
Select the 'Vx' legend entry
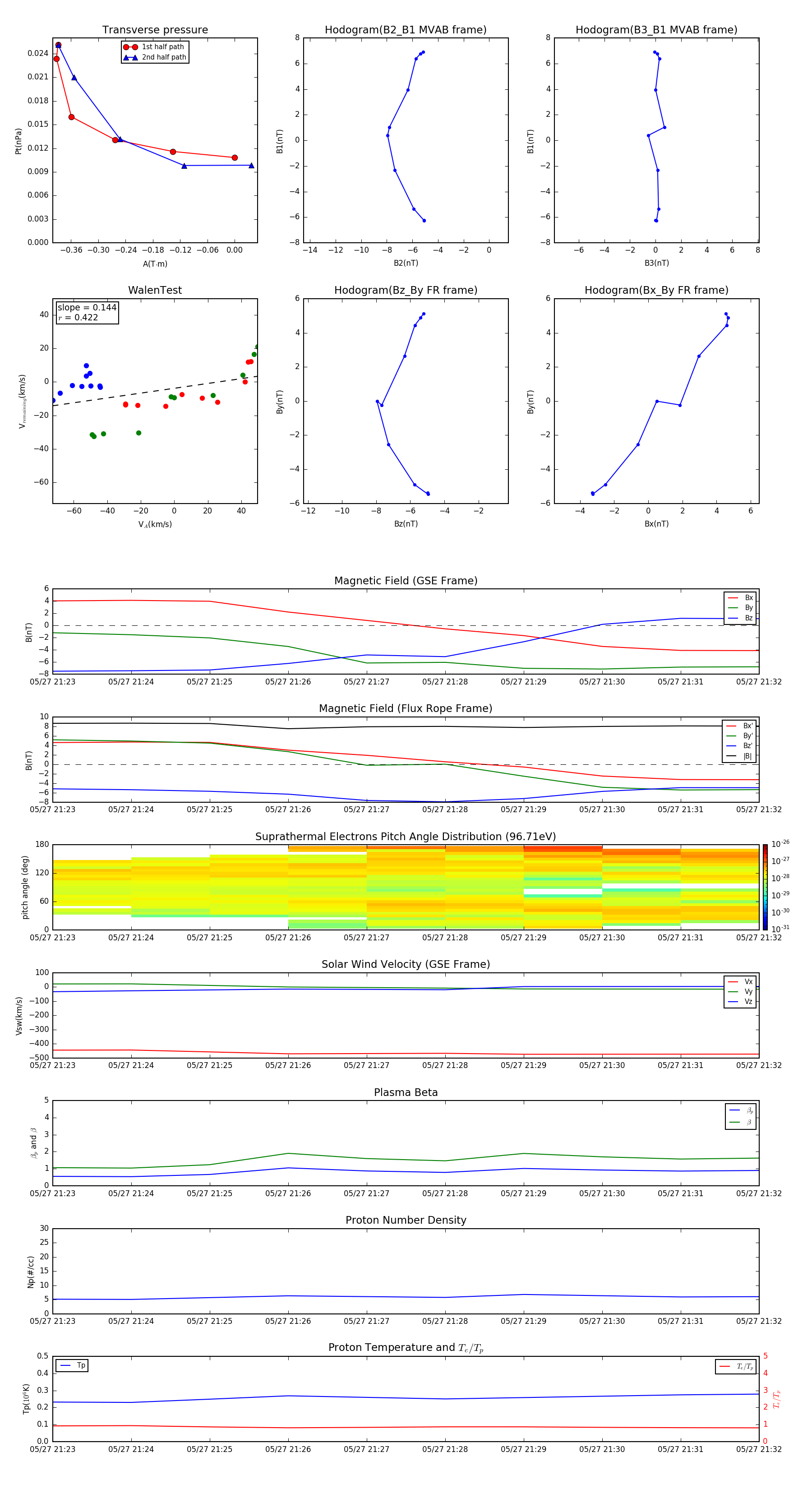(x=741, y=982)
